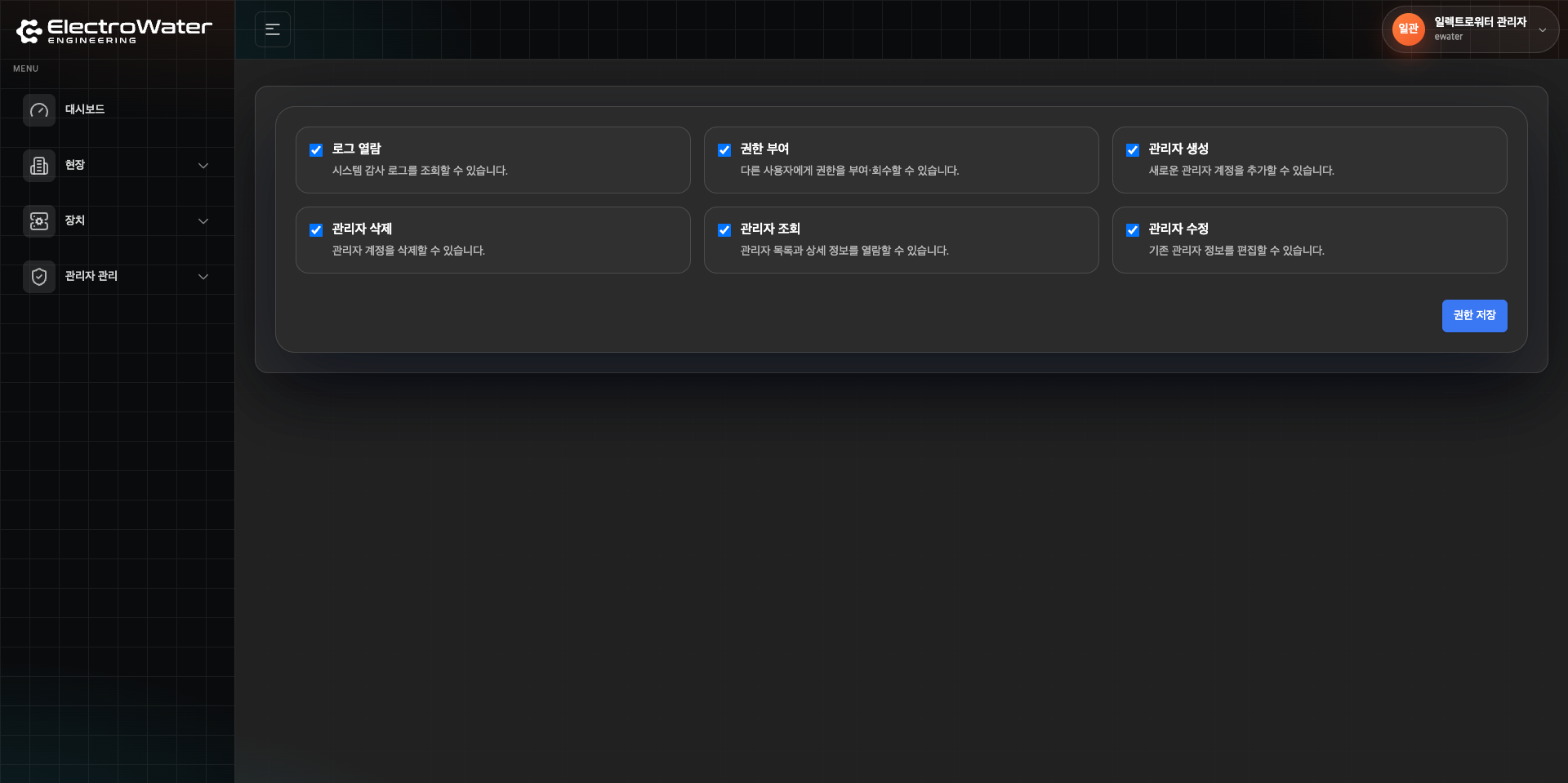The image size is (1568, 783).
Task: Disable the 관리자 삭제 permission checkbox
Action: point(316,230)
